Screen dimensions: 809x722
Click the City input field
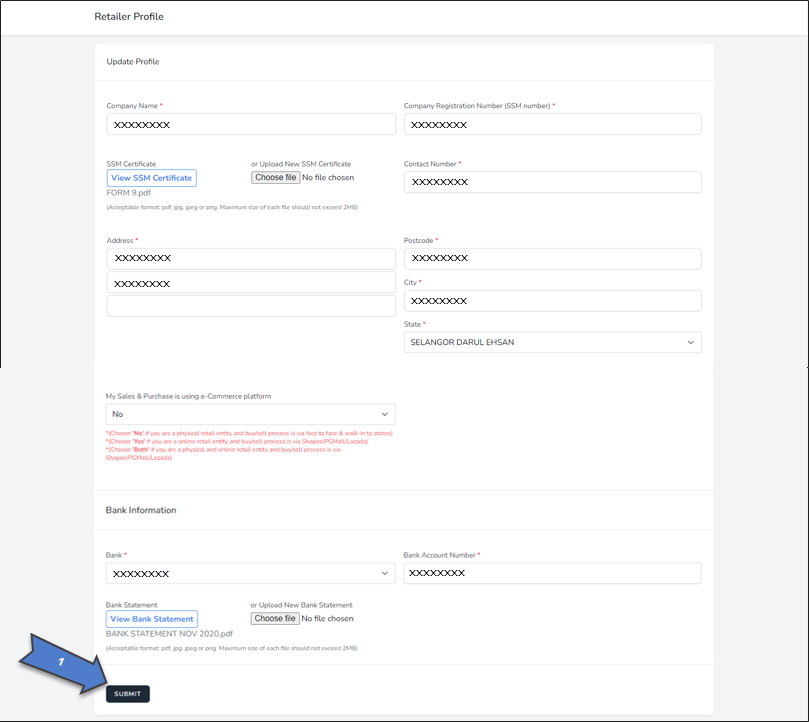tap(552, 300)
